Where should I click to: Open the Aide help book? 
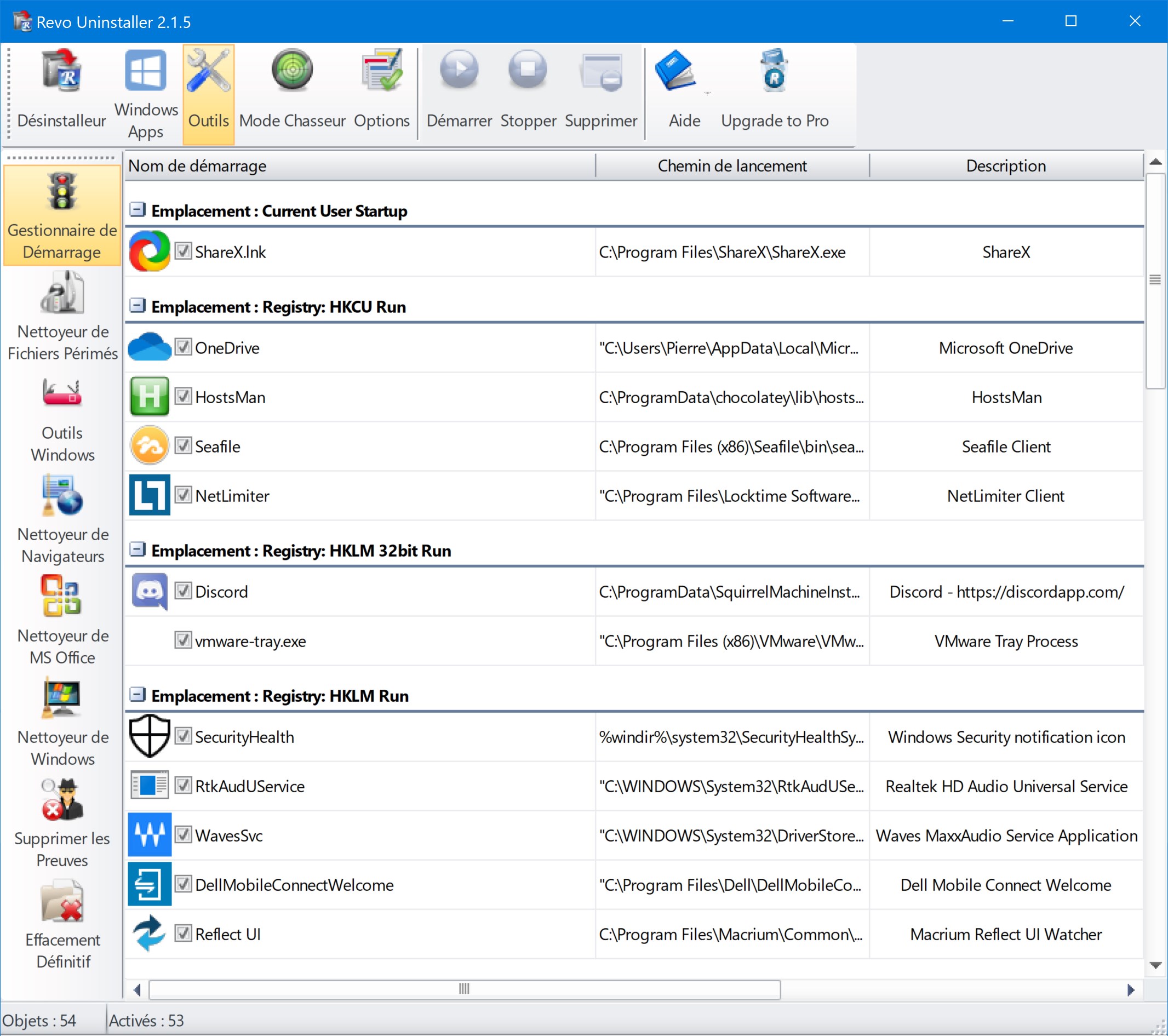point(675,70)
